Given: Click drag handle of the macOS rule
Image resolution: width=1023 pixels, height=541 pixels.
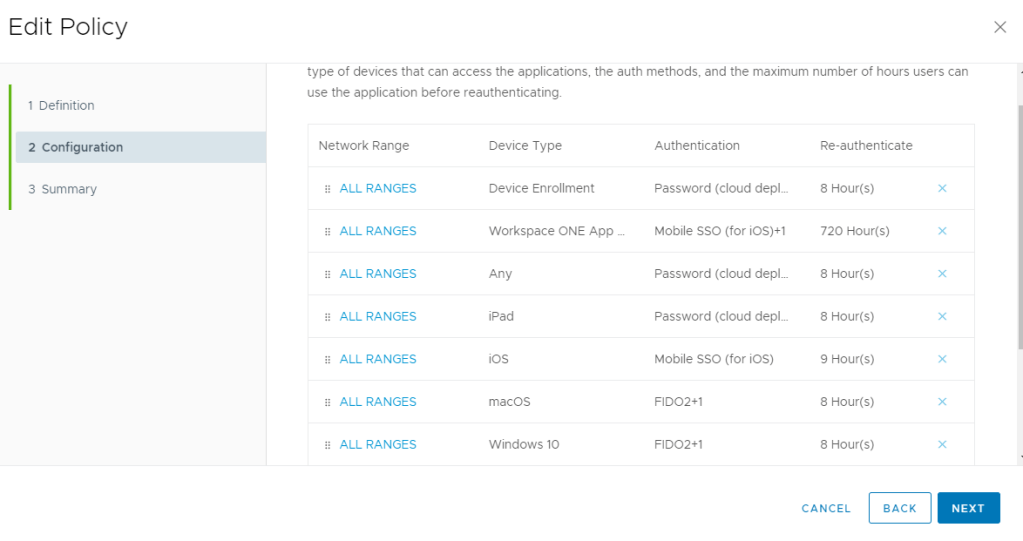Looking at the screenshot, I should click(x=327, y=403).
